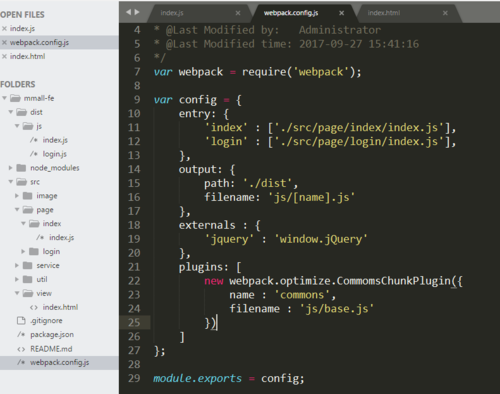This screenshot has width=500, height=394.
Task: Switch to the webpack.config.js tab
Action: click(x=291, y=13)
